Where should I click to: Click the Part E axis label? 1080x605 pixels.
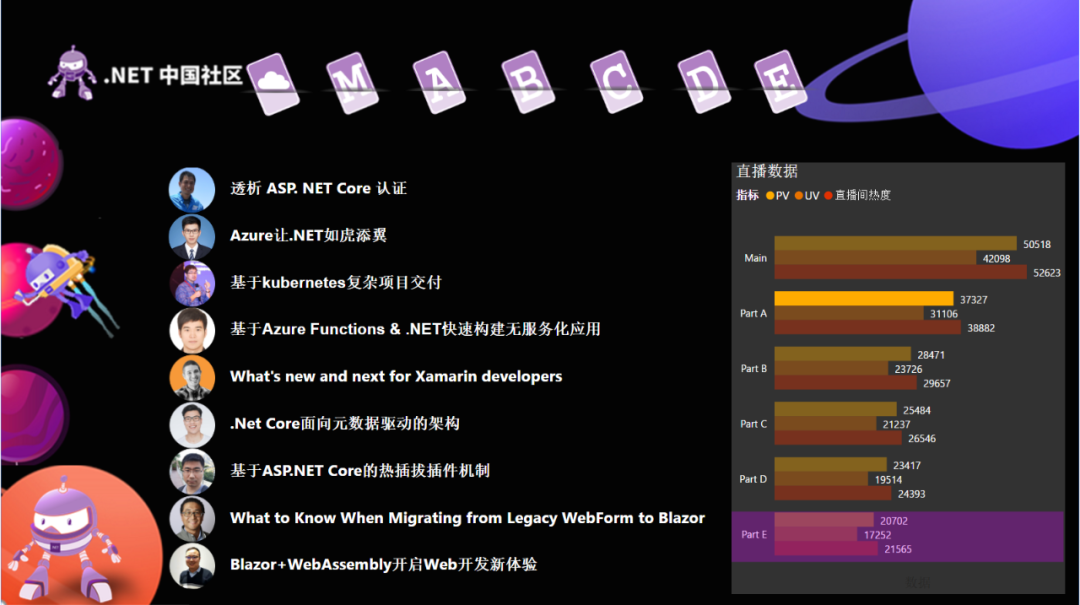click(x=754, y=535)
